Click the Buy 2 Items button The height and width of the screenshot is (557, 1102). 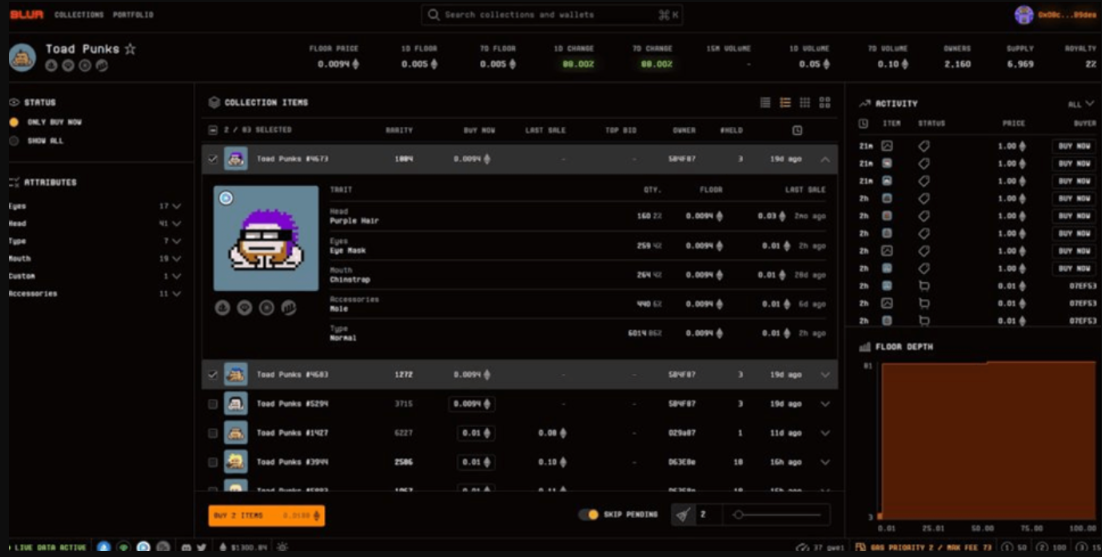(266, 516)
